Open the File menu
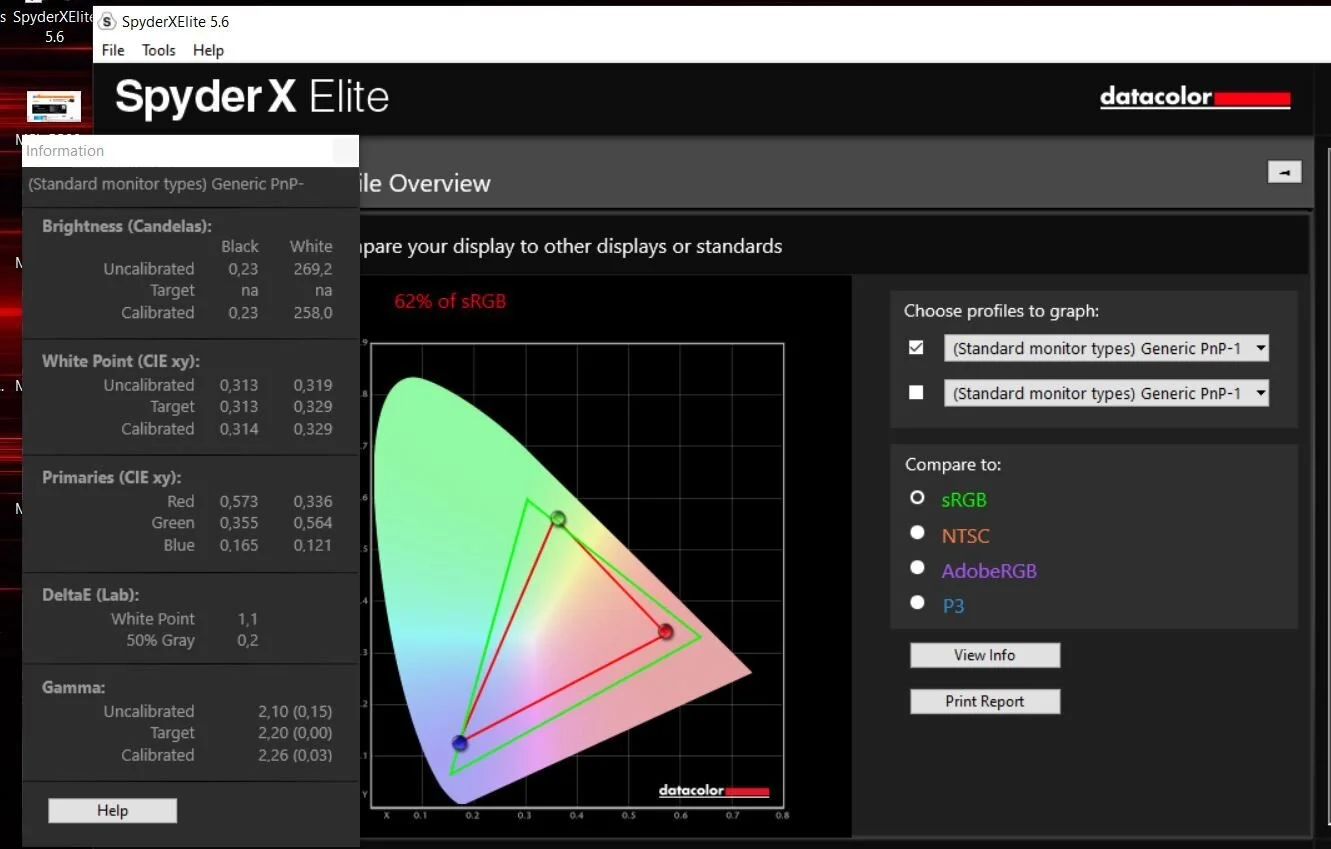This screenshot has width=1331, height=849. coord(113,50)
